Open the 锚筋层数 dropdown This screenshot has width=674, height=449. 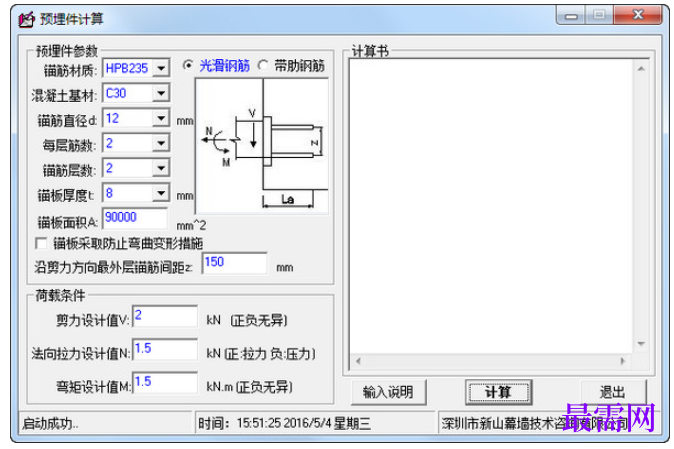[161, 168]
